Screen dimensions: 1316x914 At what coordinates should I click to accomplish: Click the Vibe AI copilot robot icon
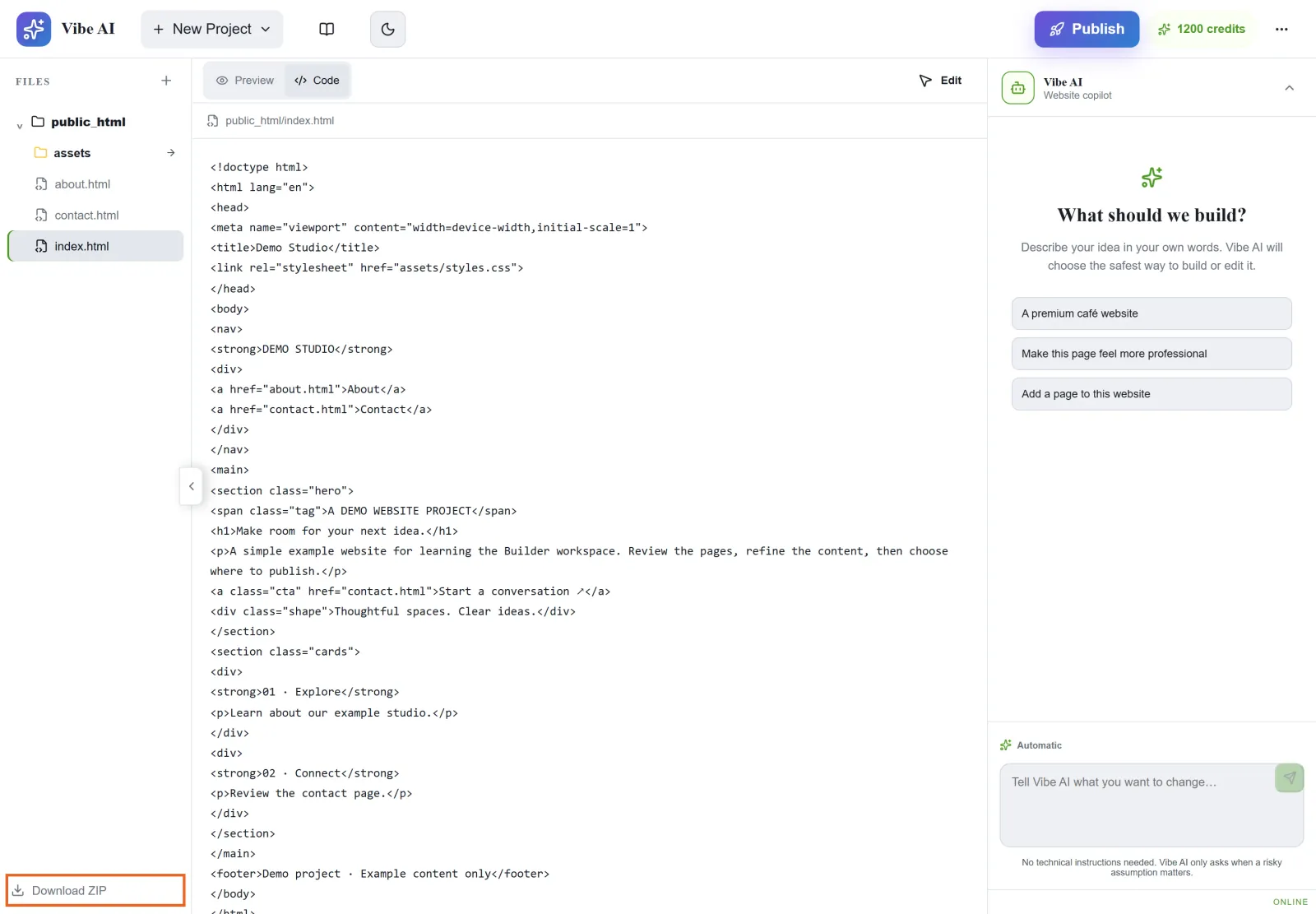1018,88
